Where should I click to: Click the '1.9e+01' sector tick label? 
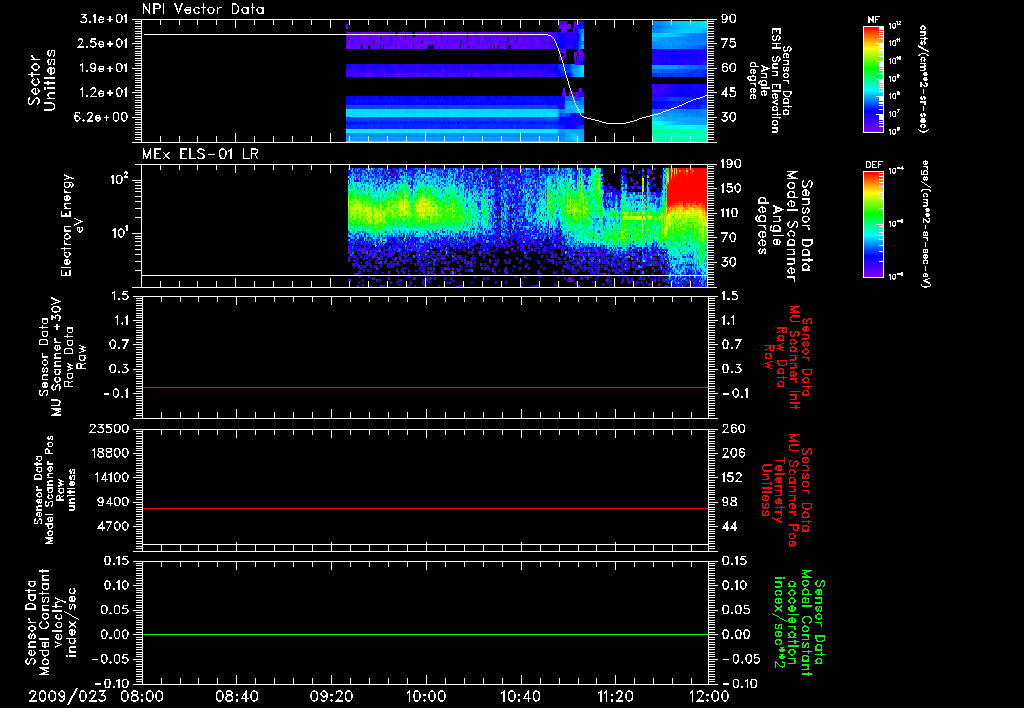pos(104,68)
